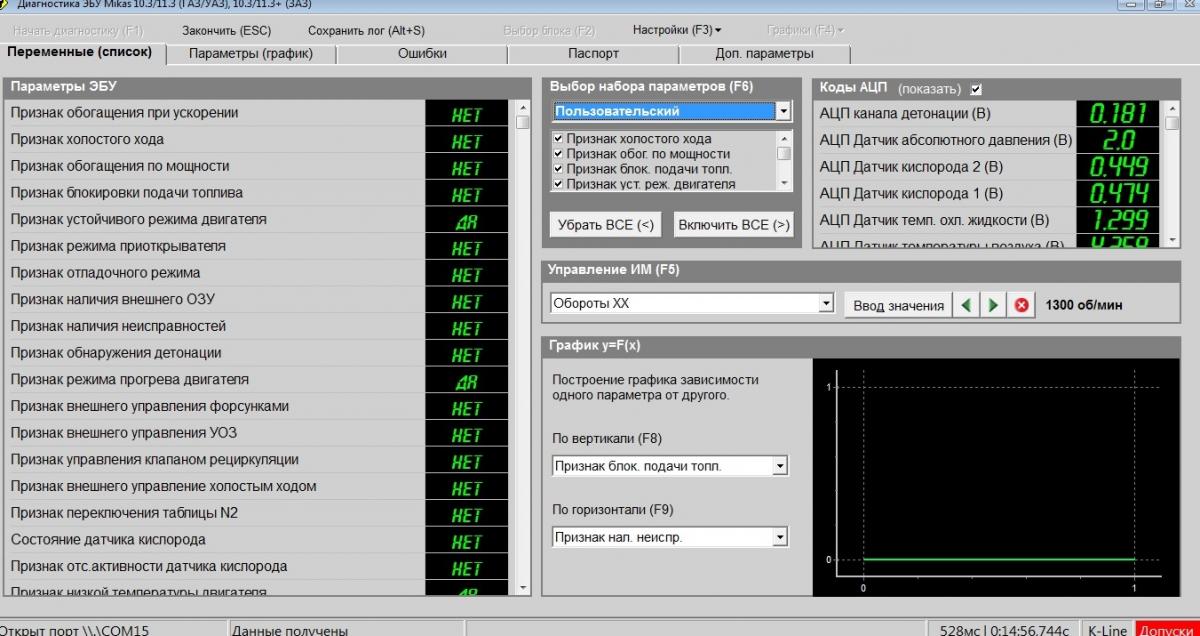Open the 'Пользовательский' parameter set dropdown
The width and height of the screenshot is (1200, 636).
pos(783,111)
